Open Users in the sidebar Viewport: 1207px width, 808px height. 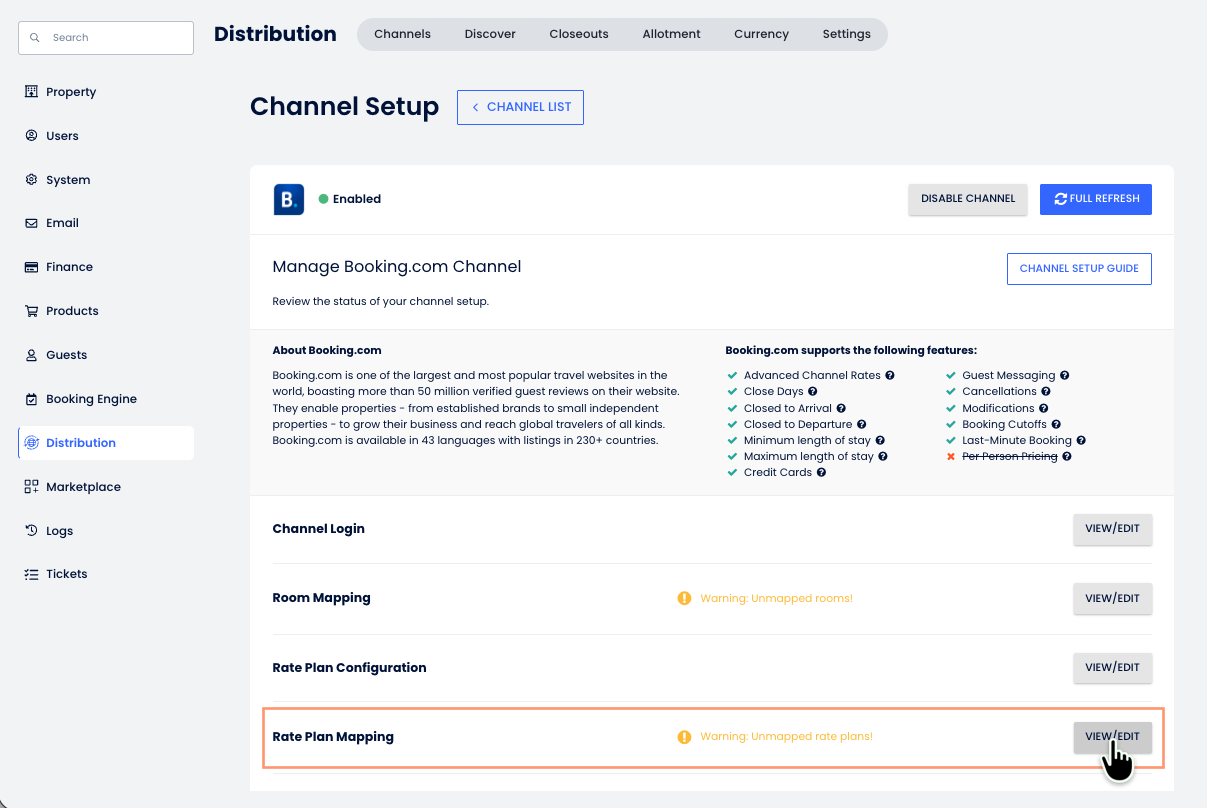pyautogui.click(x=106, y=136)
